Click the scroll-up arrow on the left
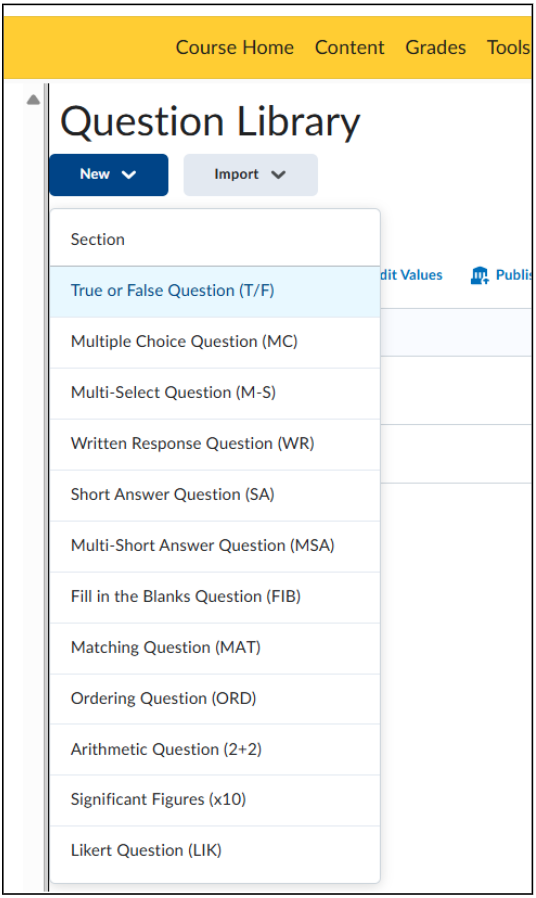The width and height of the screenshot is (536, 898). 33,100
